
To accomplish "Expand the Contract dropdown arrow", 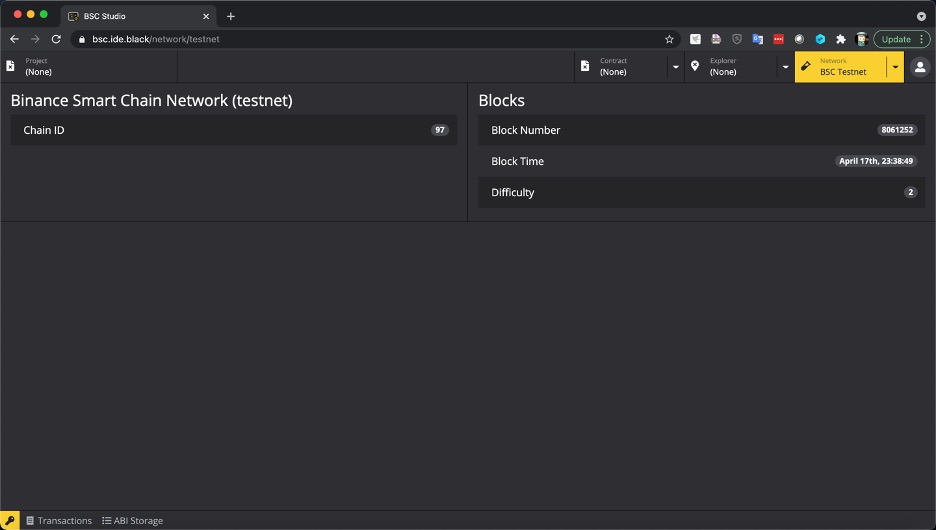I will pyautogui.click(x=676, y=67).
